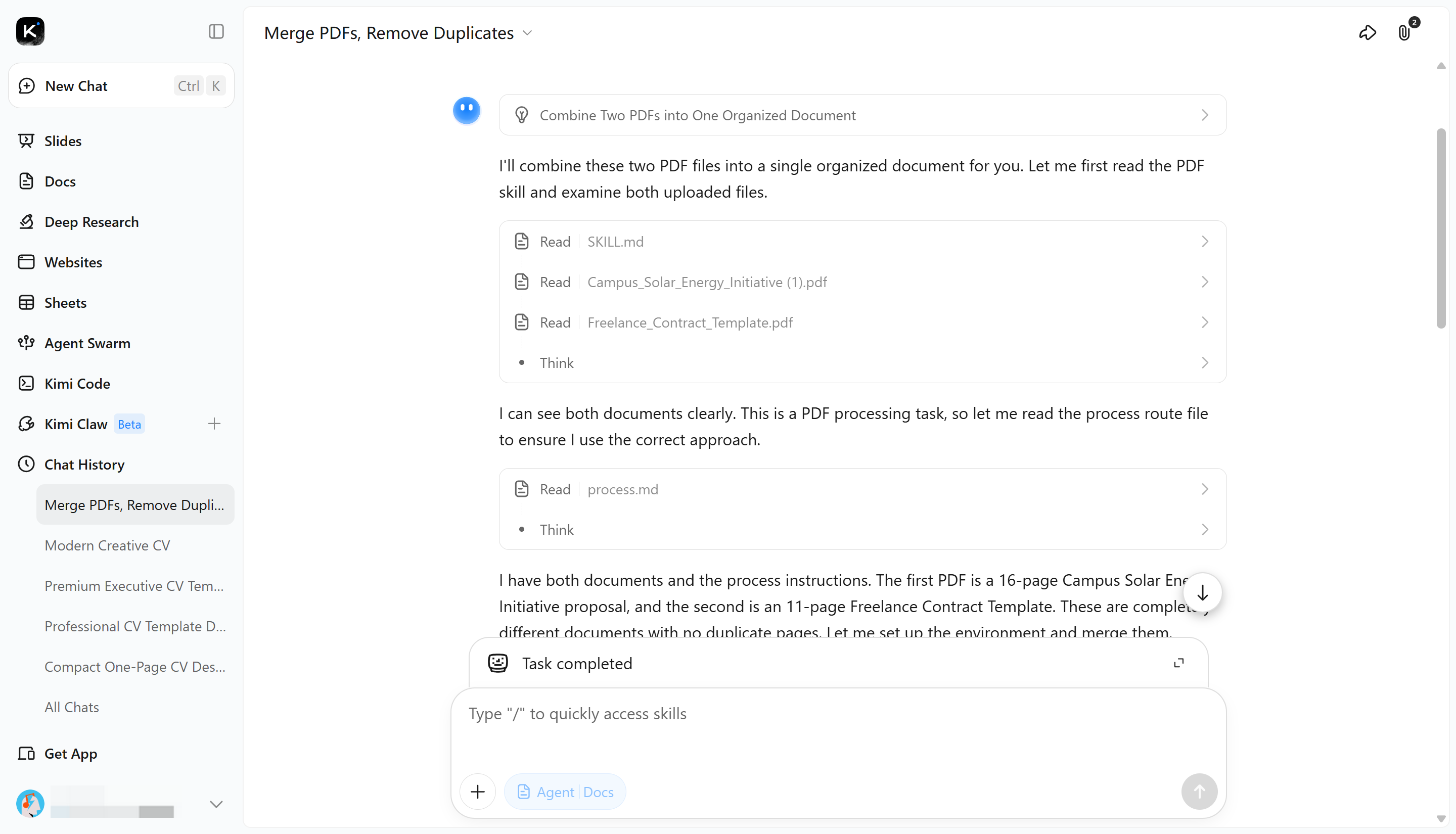Toggle the Agent Docs mode chip
1456x834 pixels.
pos(565,792)
